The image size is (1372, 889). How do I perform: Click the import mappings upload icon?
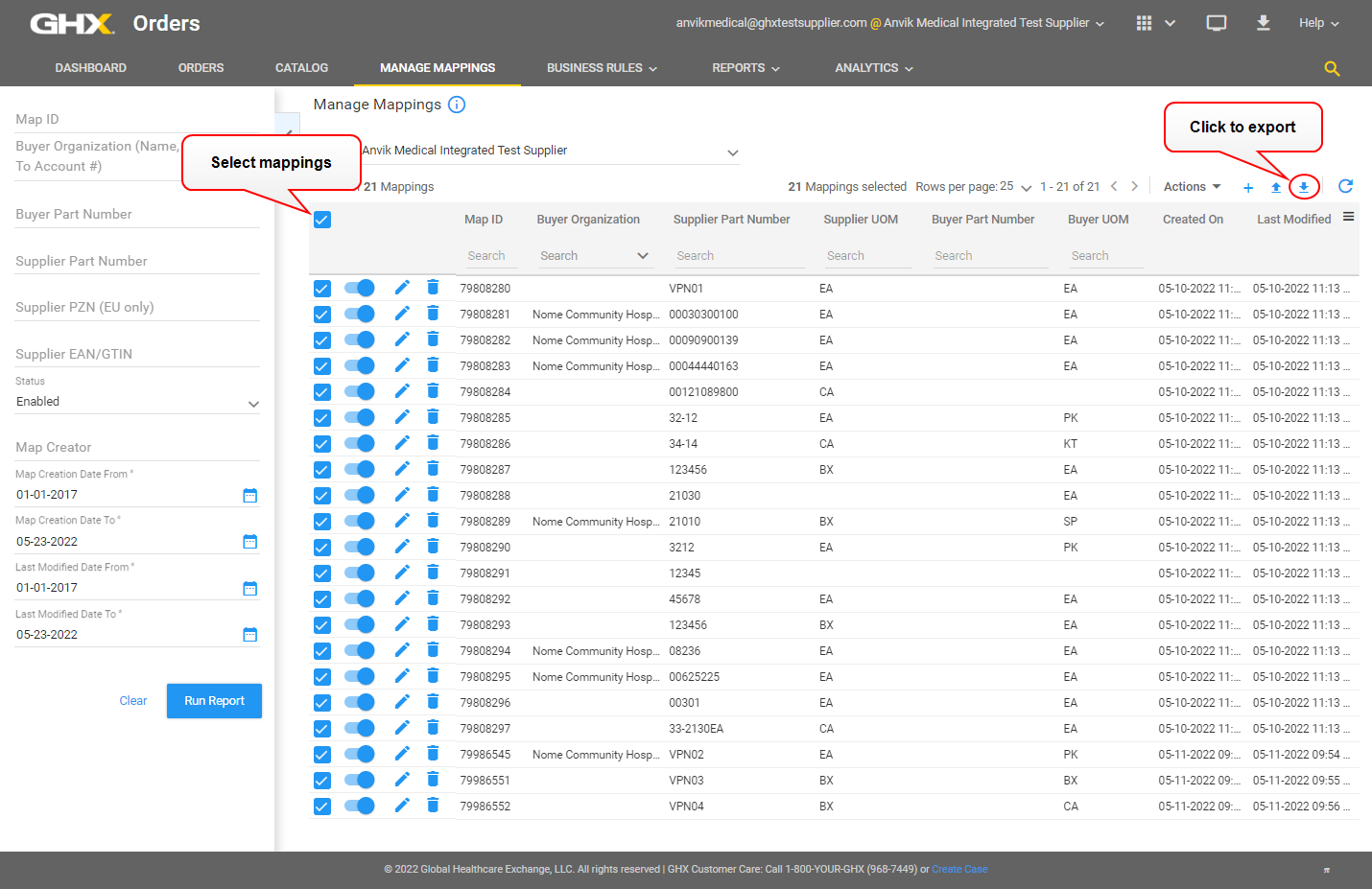pyautogui.click(x=1276, y=187)
